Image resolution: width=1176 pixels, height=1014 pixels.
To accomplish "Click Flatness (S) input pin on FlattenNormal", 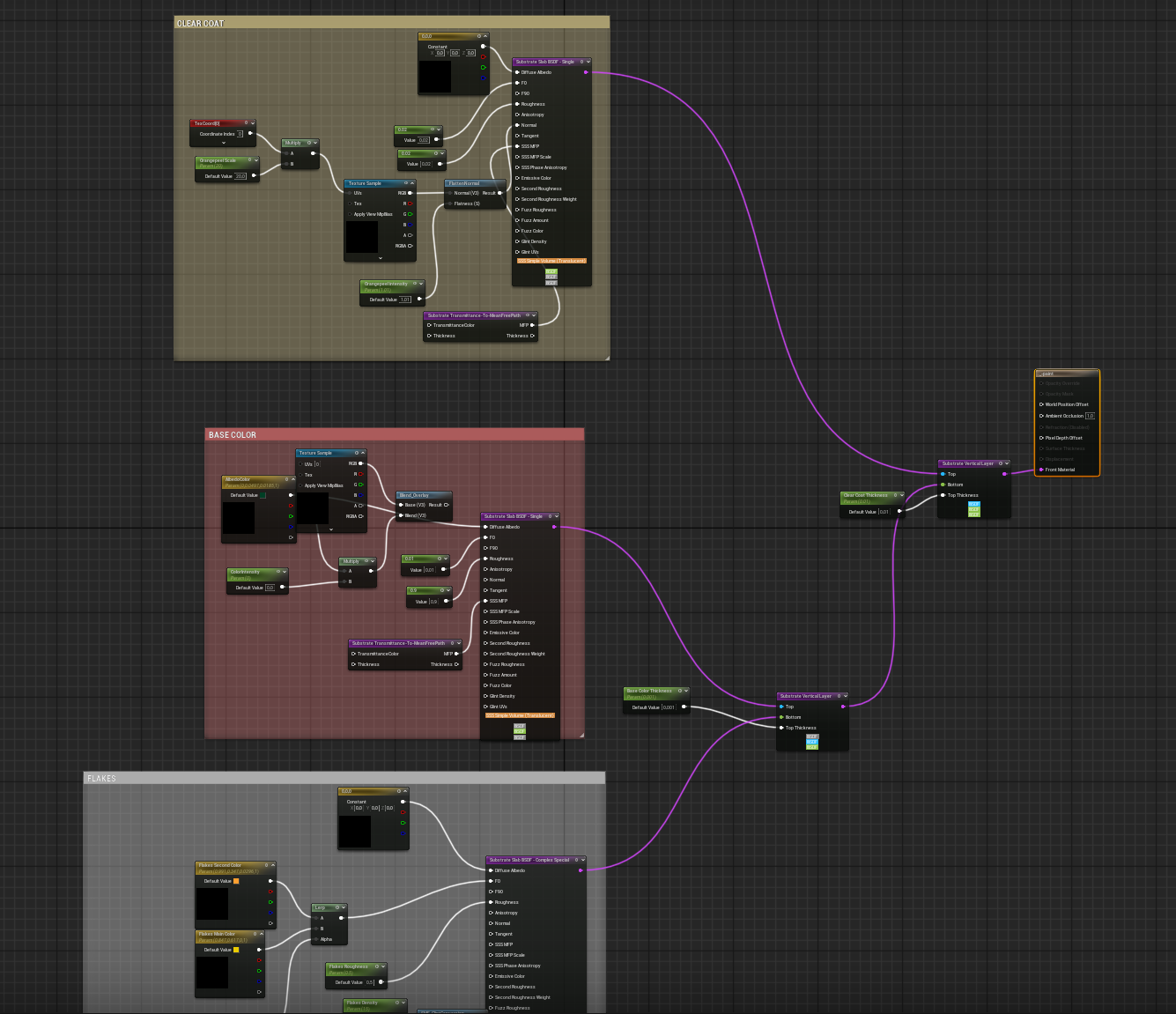I will (x=449, y=204).
